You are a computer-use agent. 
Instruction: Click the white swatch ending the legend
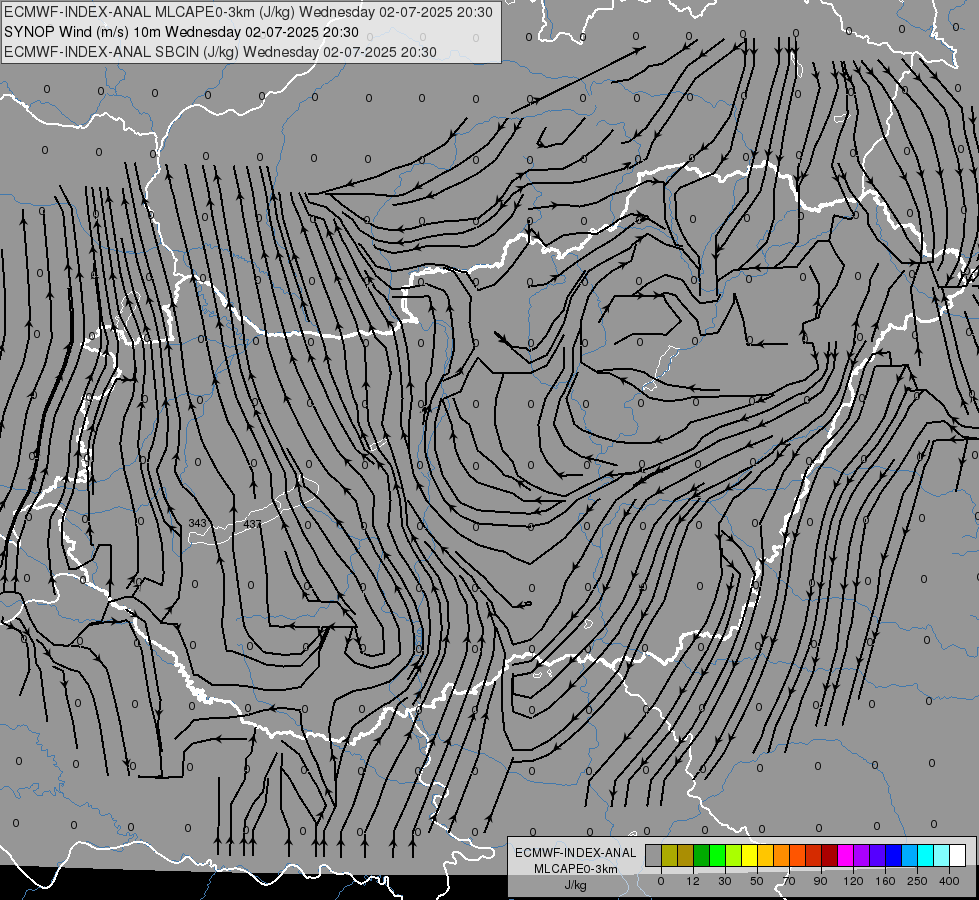pos(958,855)
